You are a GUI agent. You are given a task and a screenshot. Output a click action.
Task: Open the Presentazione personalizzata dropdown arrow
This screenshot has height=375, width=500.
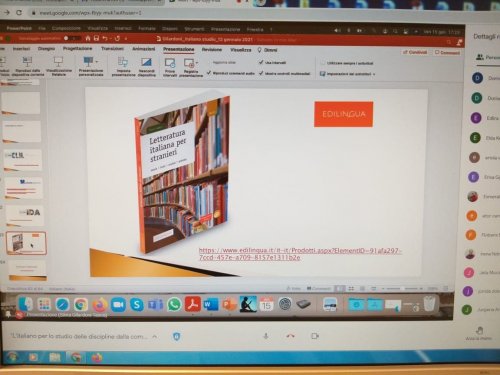(97, 62)
